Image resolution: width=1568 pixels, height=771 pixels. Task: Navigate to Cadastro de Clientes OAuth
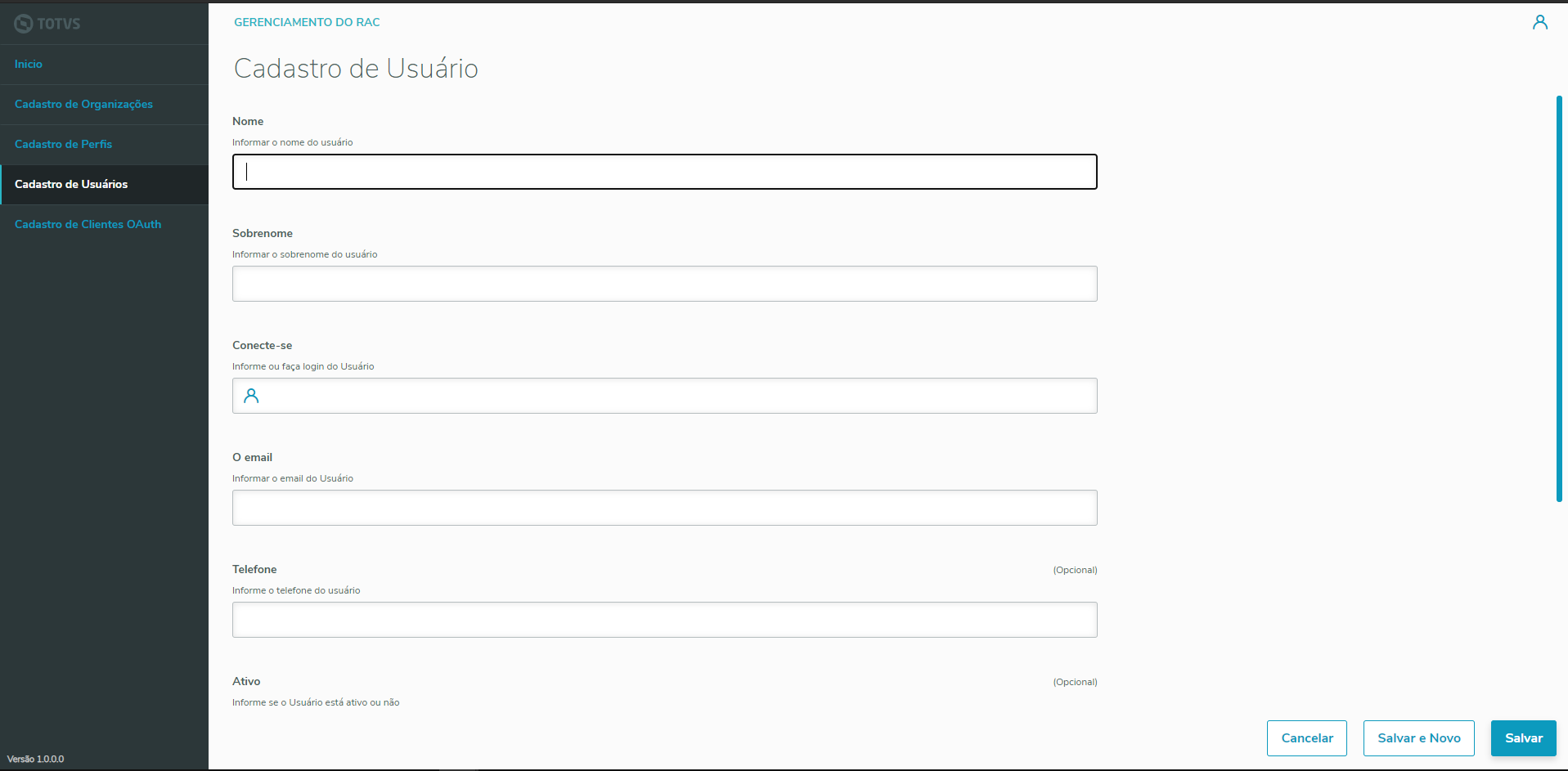88,224
